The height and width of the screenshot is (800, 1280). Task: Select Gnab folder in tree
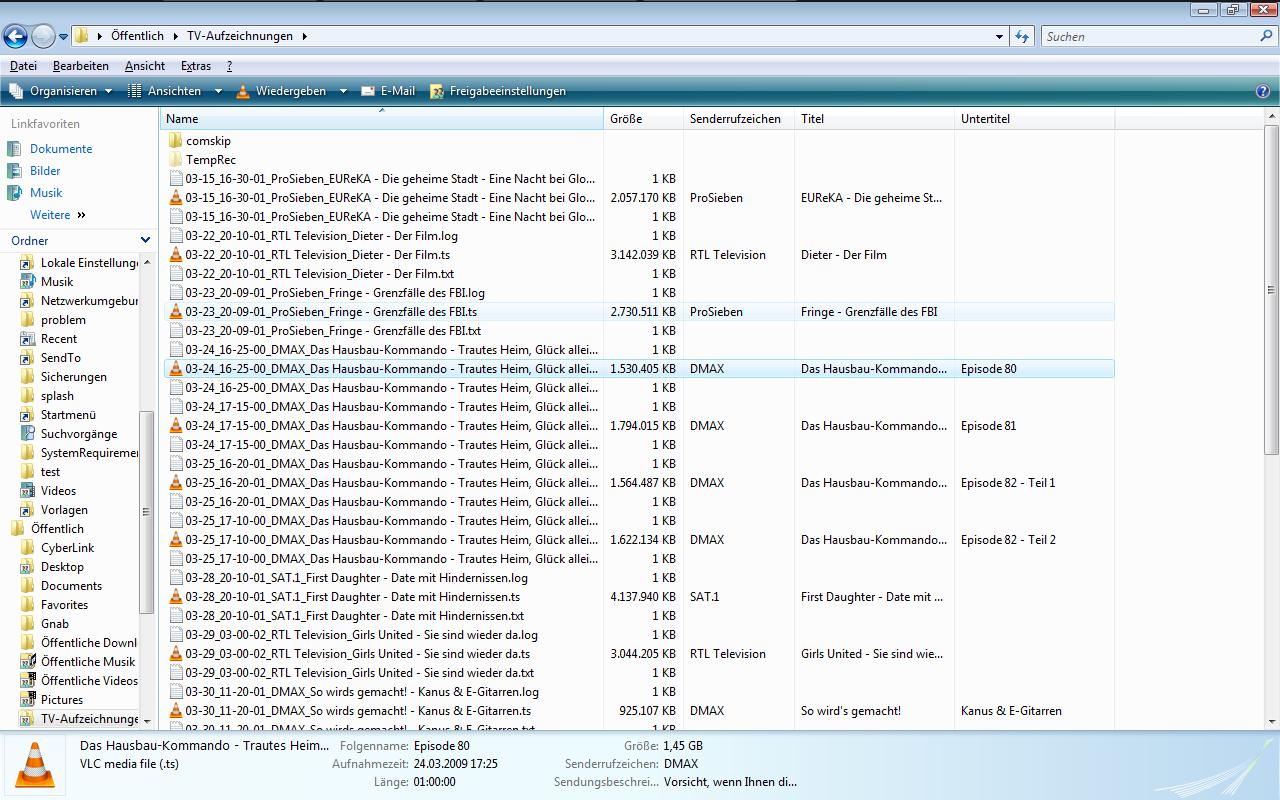tap(55, 624)
